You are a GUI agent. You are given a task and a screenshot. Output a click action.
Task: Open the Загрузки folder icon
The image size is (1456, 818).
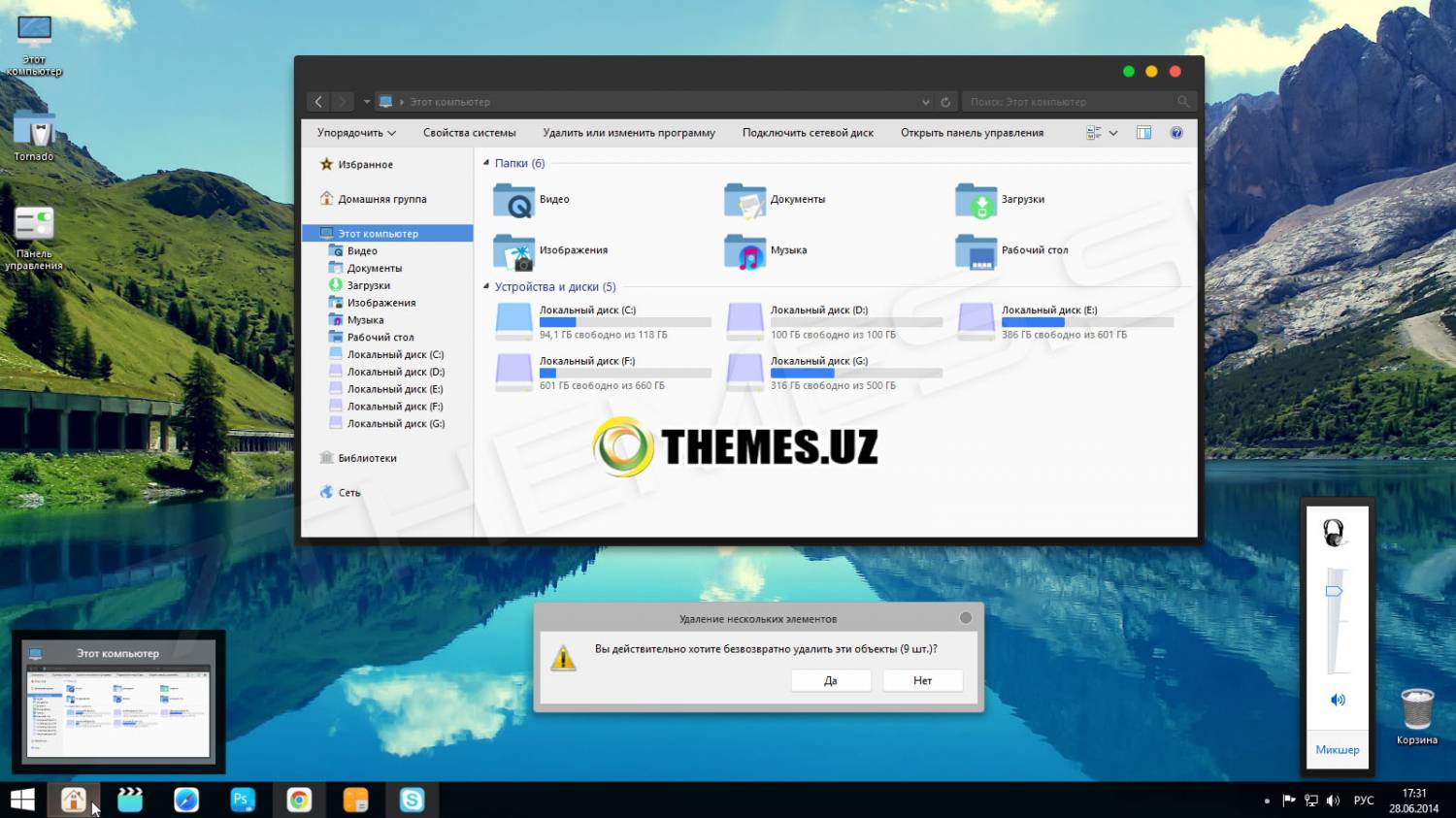pyautogui.click(x=976, y=200)
